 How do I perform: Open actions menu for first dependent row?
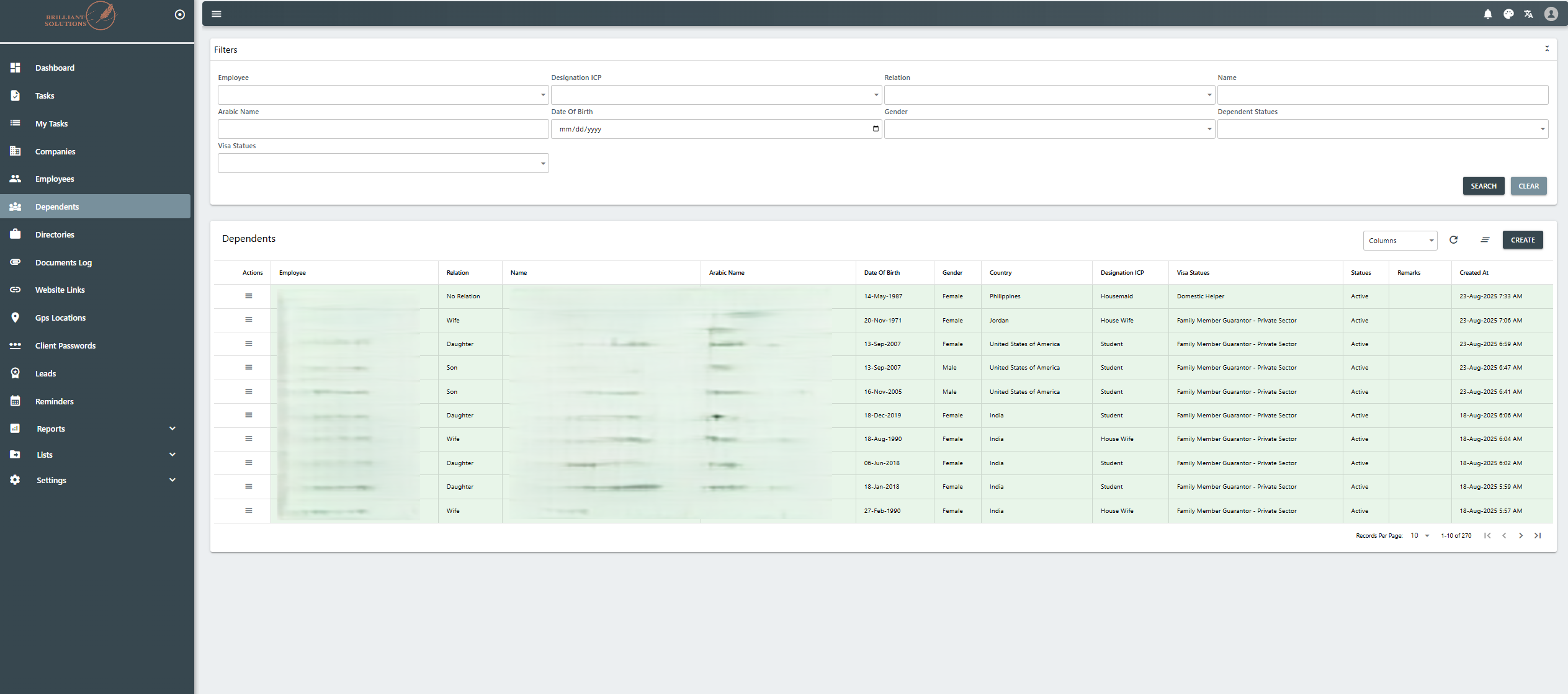248,296
